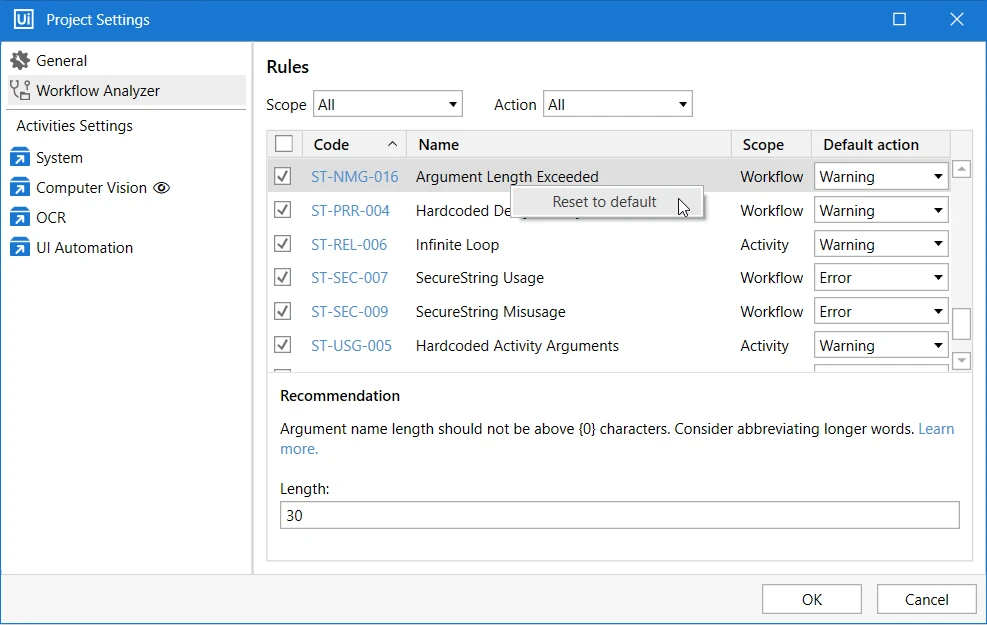987x625 pixels.
Task: Click the UiPath logo in title bar
Action: point(24,19)
